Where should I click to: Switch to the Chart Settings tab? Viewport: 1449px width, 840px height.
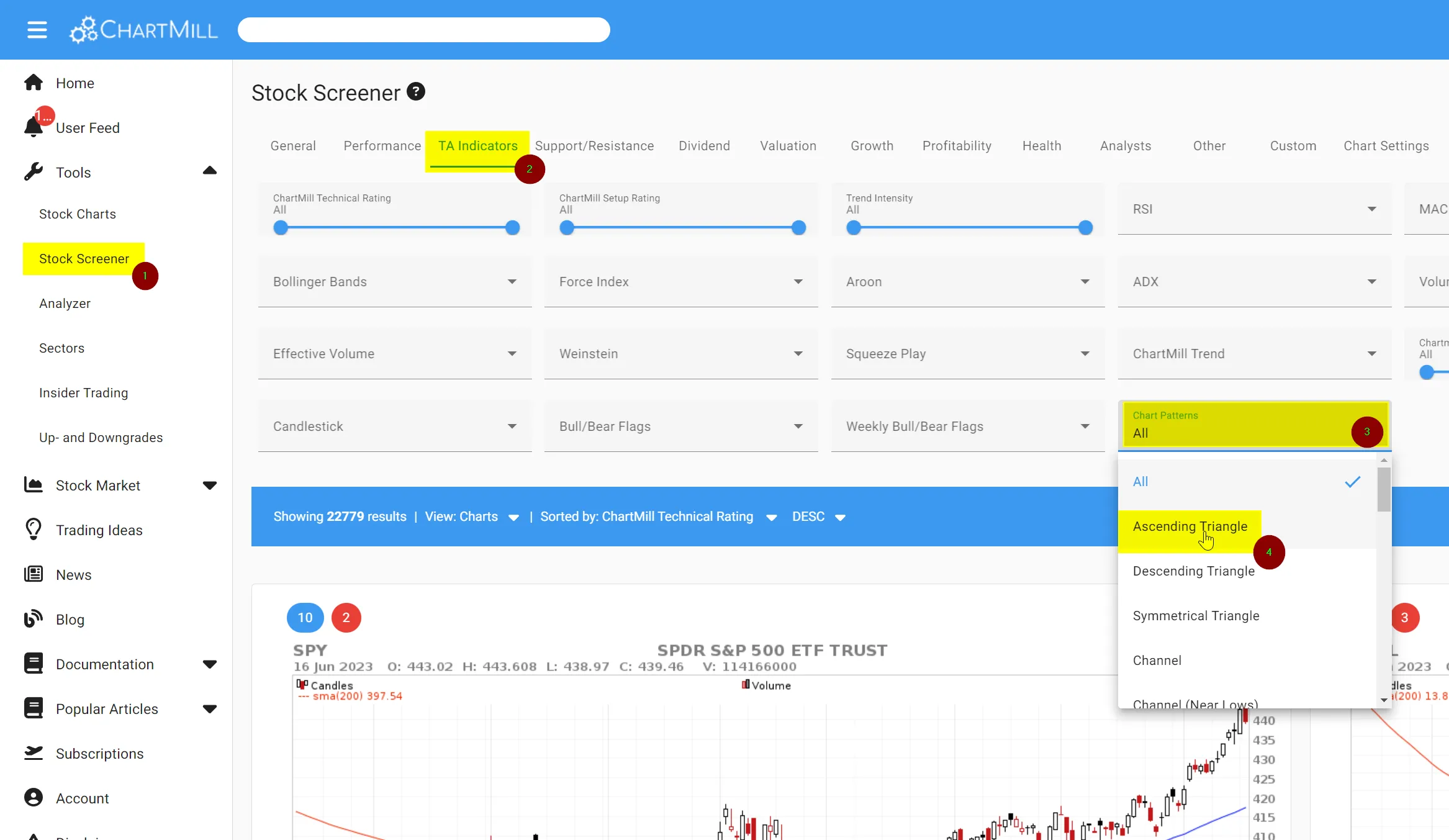click(1386, 146)
